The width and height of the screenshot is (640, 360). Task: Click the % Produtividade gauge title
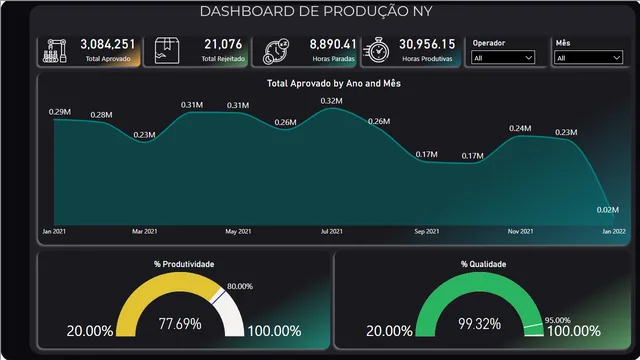(184, 264)
